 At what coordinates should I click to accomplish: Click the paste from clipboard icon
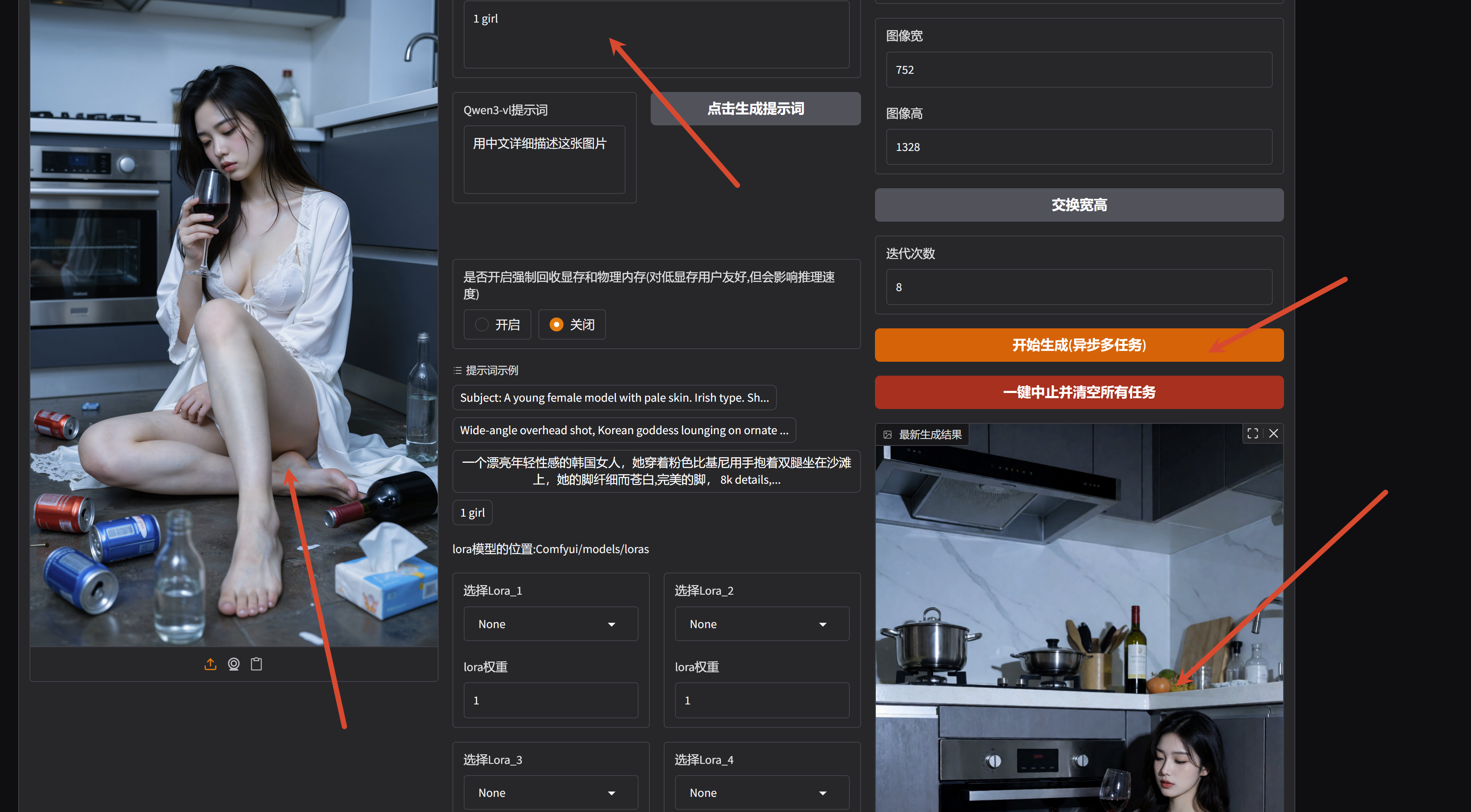(x=256, y=664)
